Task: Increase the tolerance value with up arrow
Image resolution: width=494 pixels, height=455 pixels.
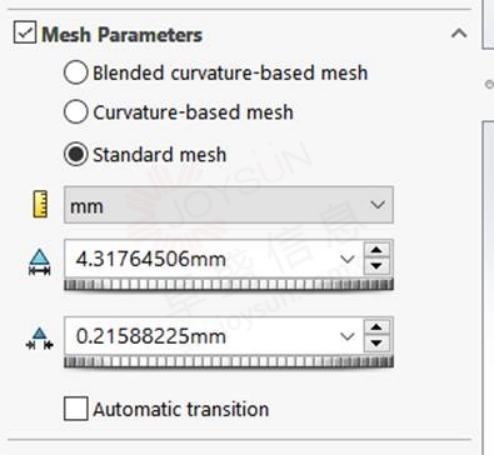Action: (x=377, y=327)
